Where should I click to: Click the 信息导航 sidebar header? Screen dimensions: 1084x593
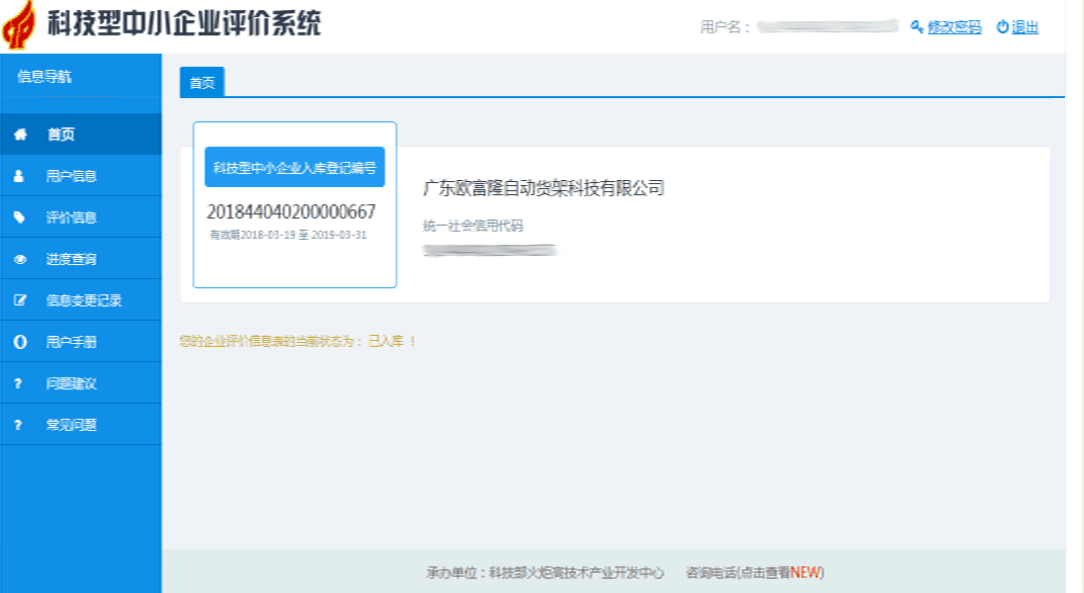pos(44,77)
